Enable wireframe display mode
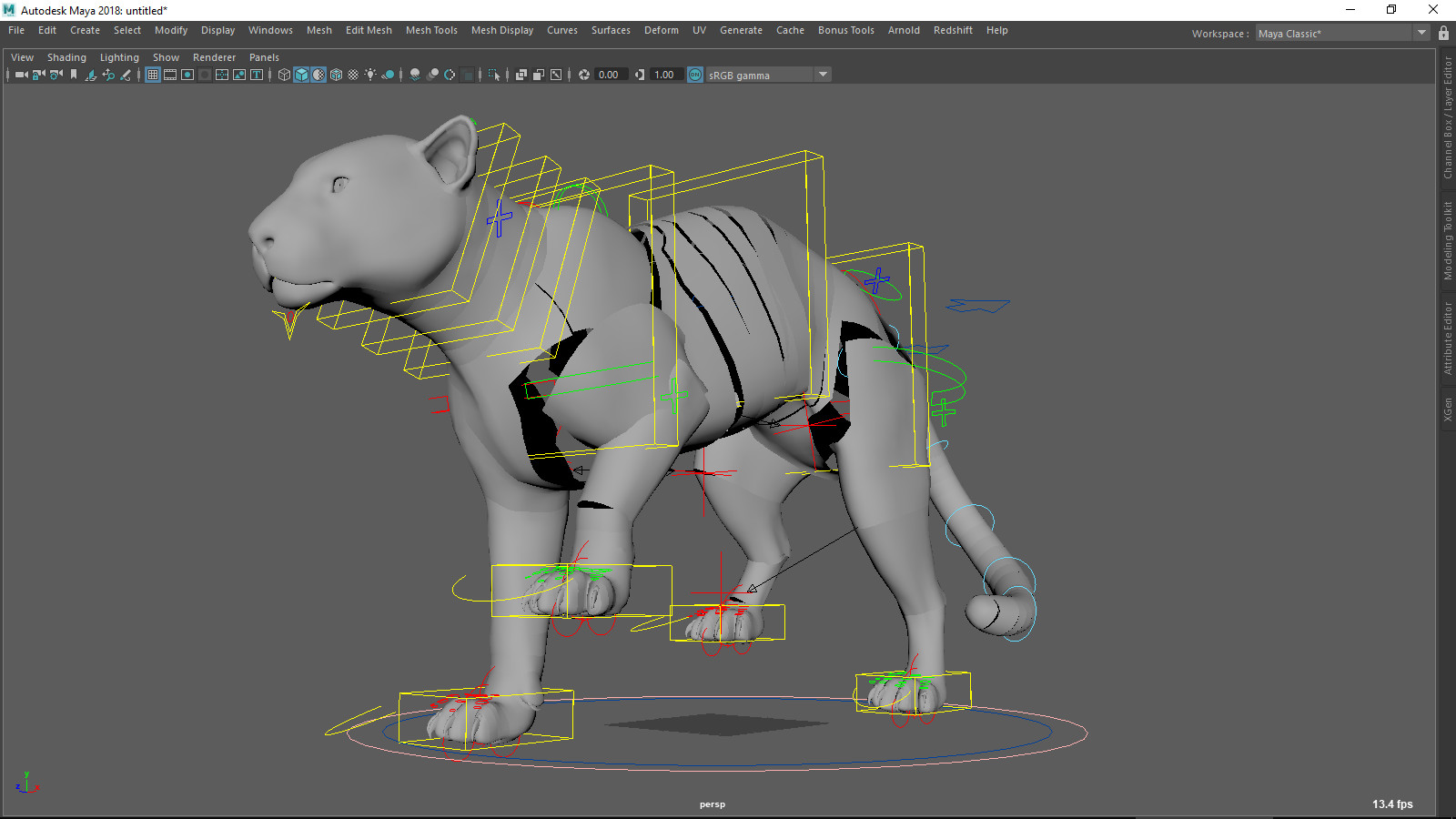Screen dimensions: 1456x819 pyautogui.click(x=284, y=75)
